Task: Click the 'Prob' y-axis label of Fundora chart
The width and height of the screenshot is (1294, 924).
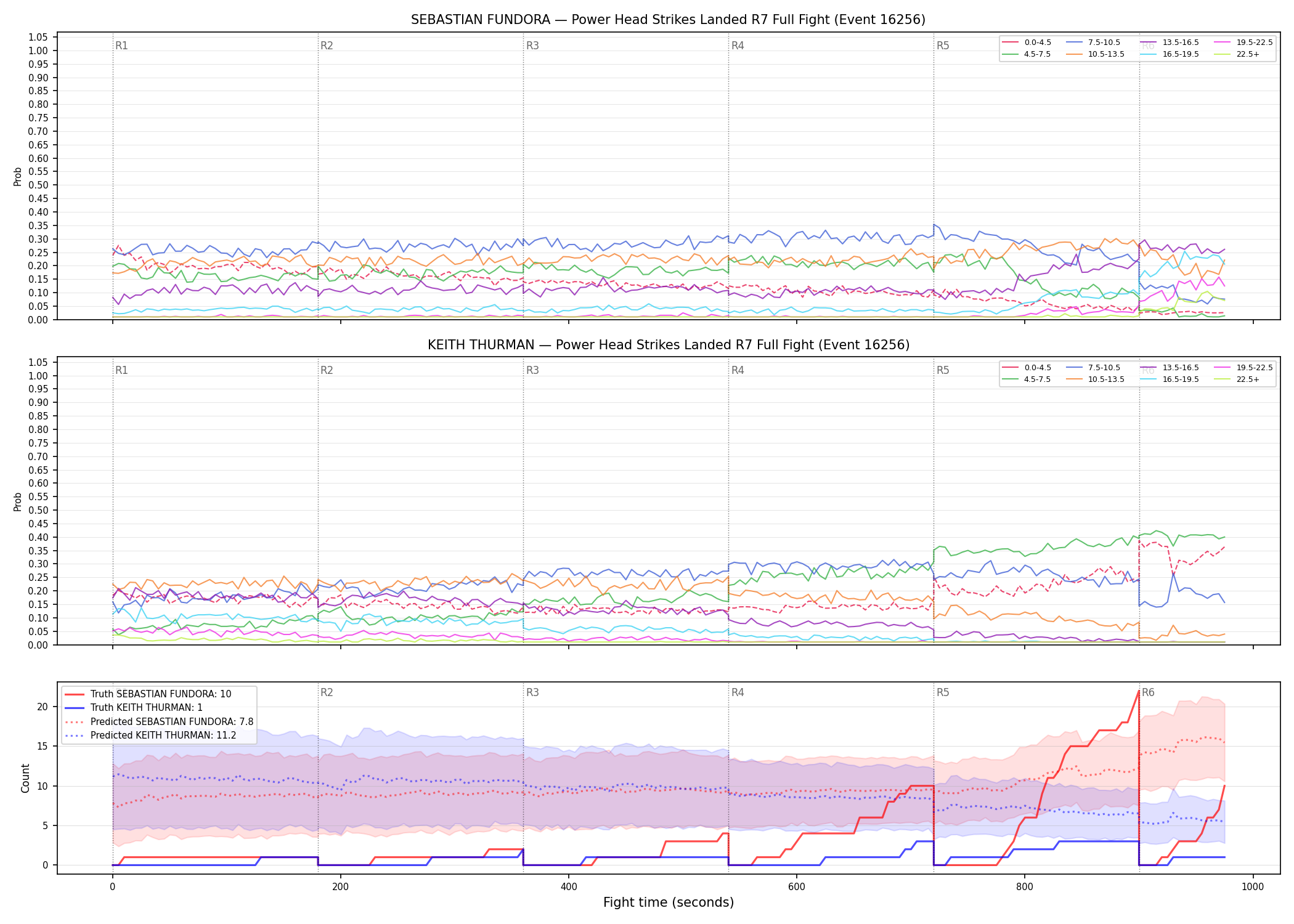Action: point(18,177)
